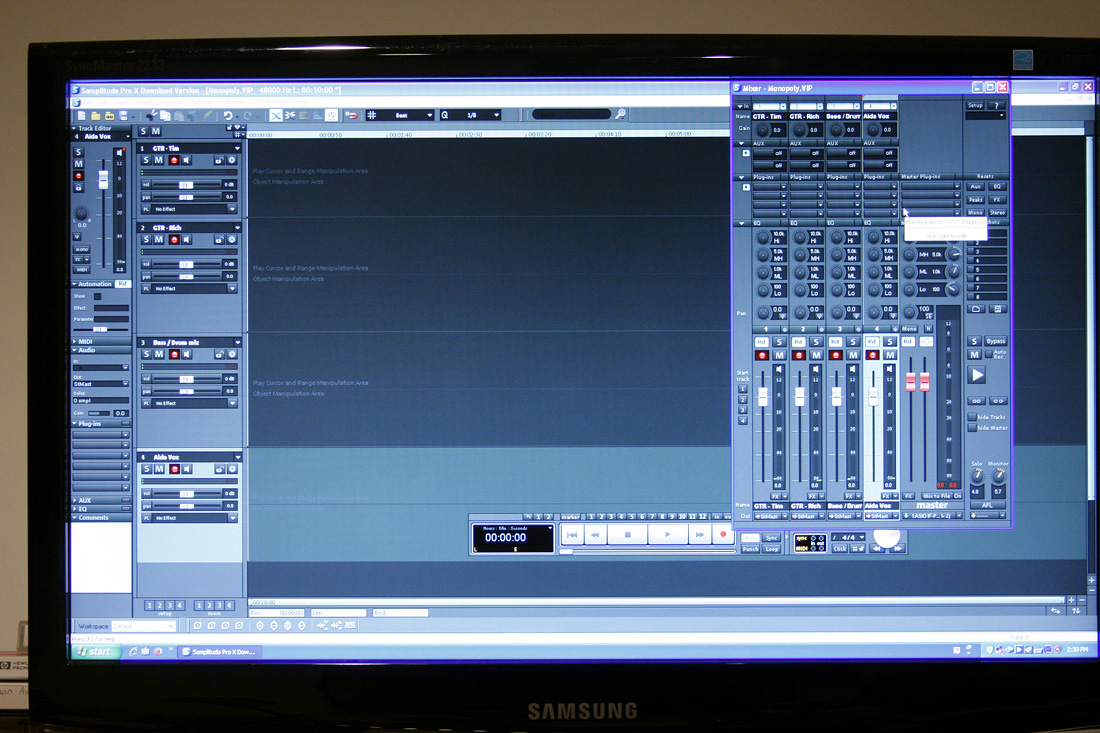Image resolution: width=1100 pixels, height=733 pixels.
Task: Check the hide Master box in Mixer
Action: (972, 428)
